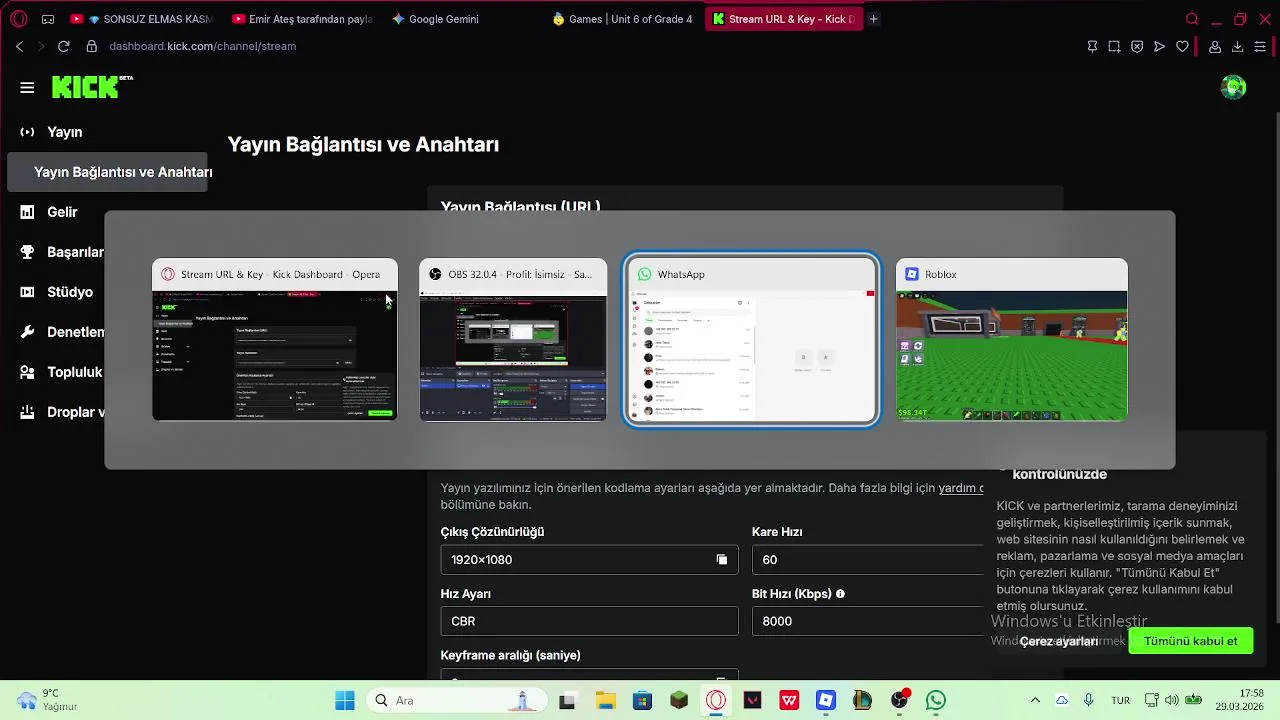Open the TUR keyboard language indicator
Viewport: 1280px width, 720px height.
coord(1120,701)
